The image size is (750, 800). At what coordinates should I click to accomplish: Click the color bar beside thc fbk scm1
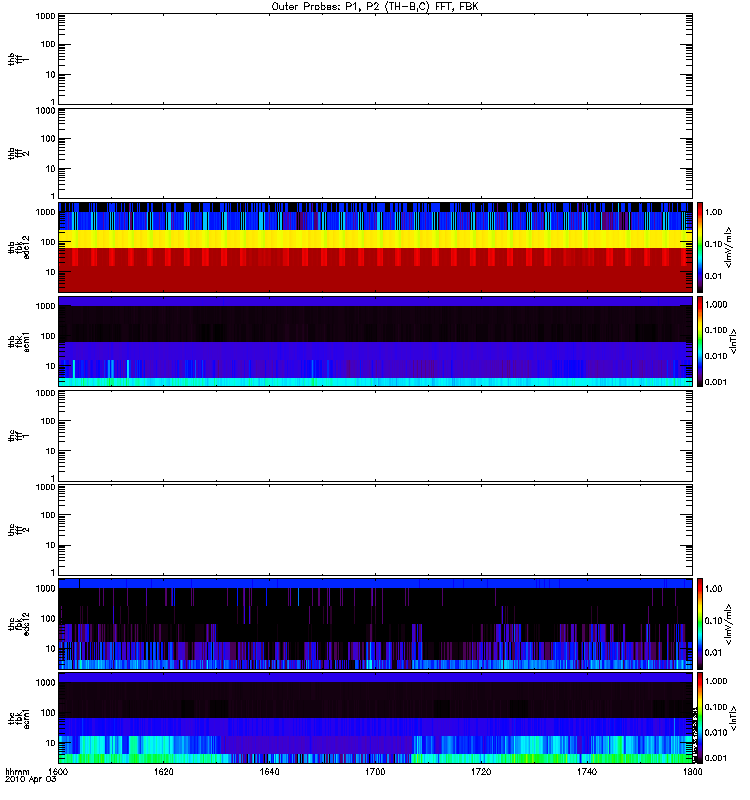(700, 718)
